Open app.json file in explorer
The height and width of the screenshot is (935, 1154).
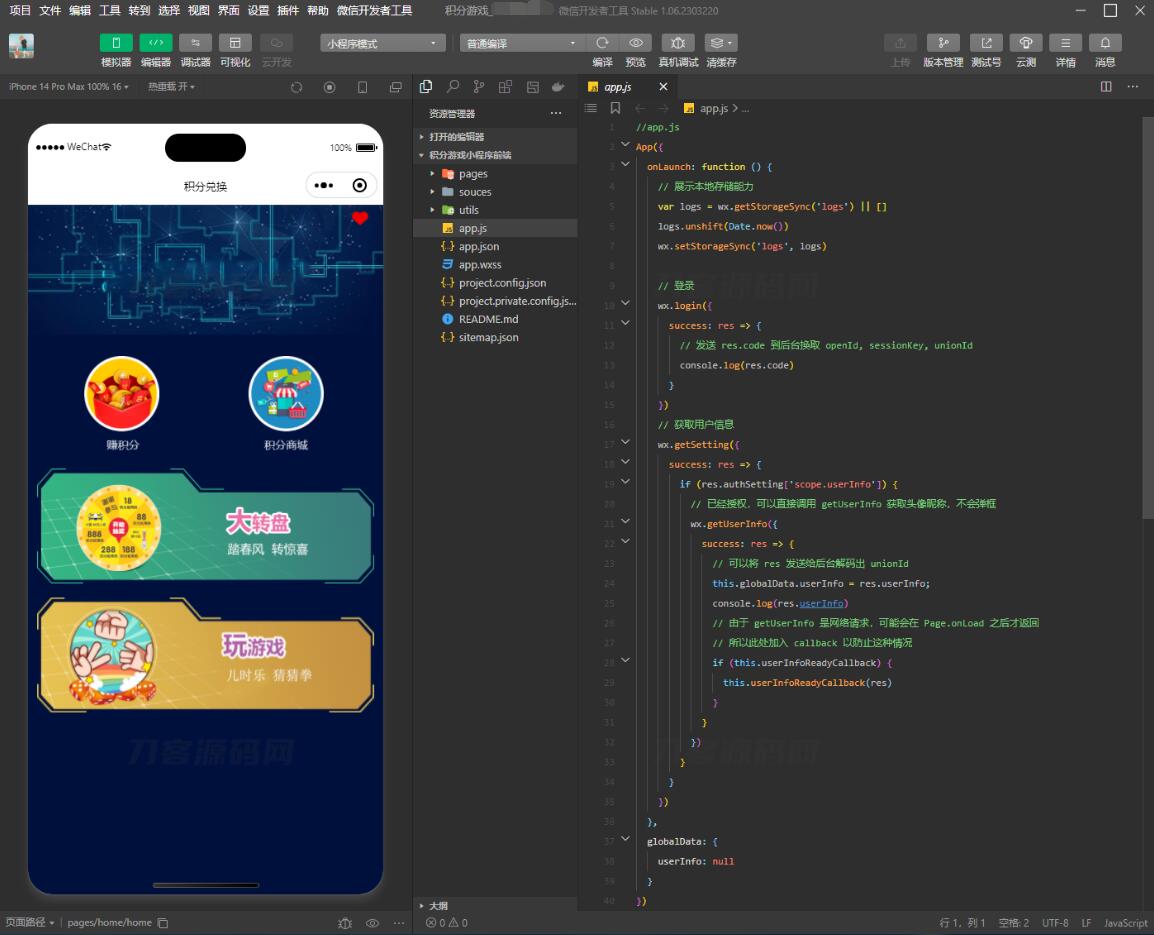[x=478, y=246]
